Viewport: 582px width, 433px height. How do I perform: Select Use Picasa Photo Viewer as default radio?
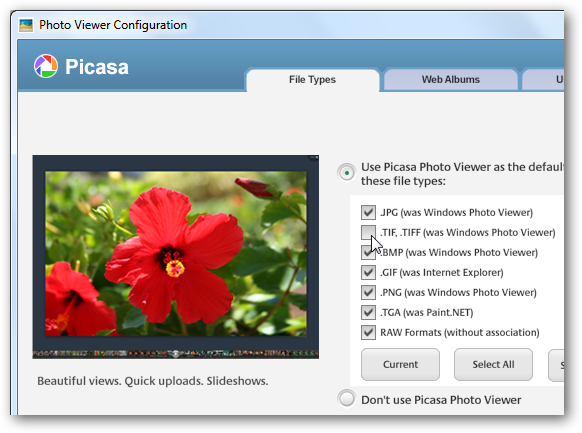(x=347, y=173)
